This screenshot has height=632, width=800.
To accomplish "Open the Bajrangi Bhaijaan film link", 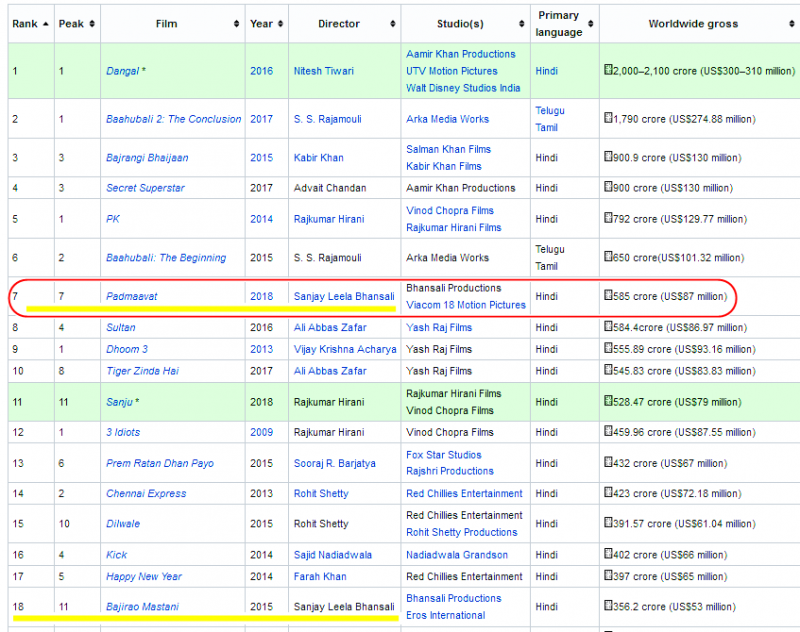I will 147,158.
